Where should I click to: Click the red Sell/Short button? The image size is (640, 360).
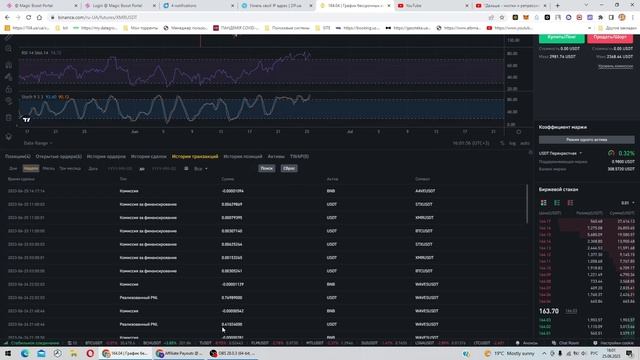click(610, 38)
